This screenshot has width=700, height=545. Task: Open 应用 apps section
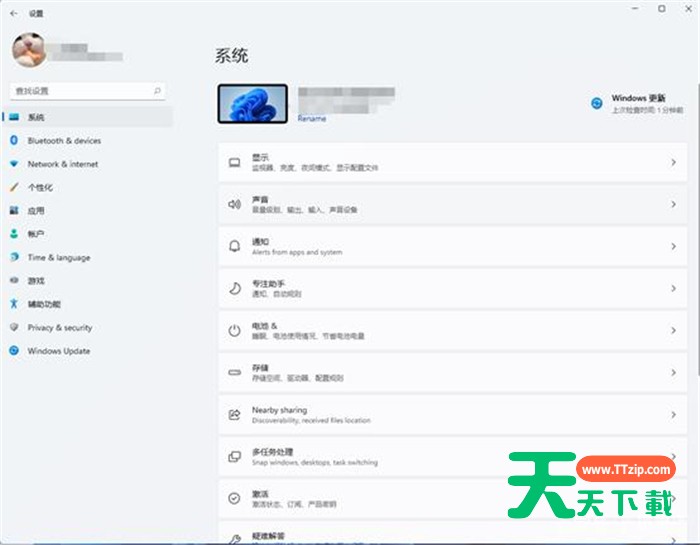coord(88,211)
